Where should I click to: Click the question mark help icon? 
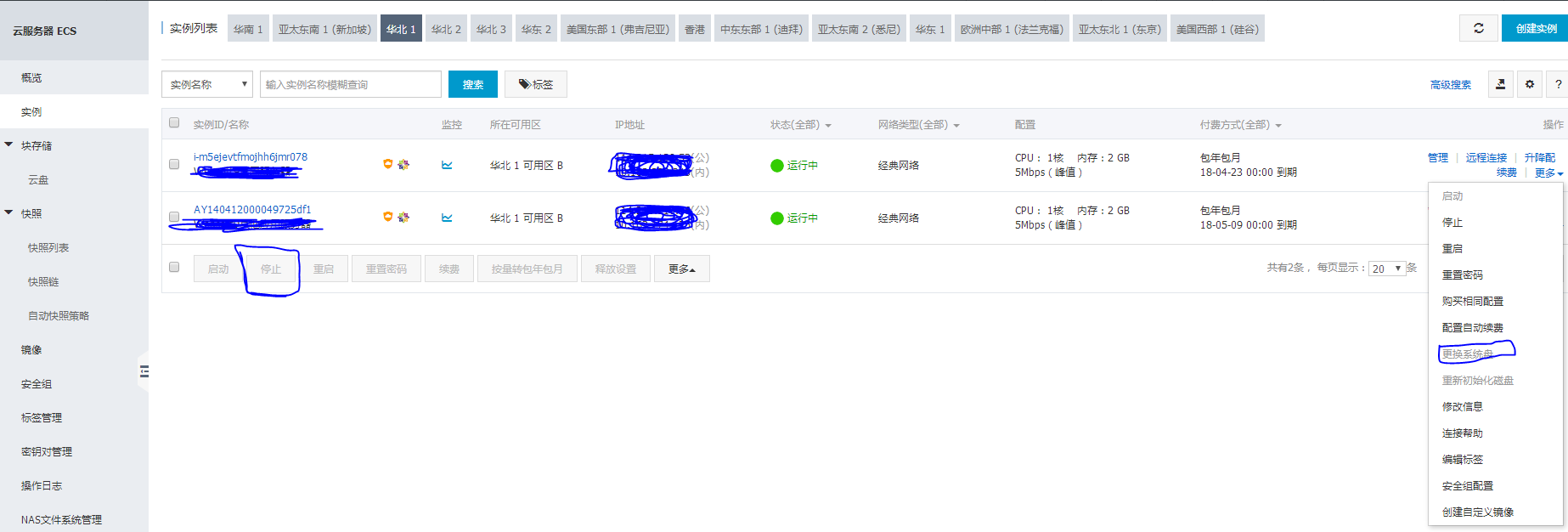click(1558, 84)
